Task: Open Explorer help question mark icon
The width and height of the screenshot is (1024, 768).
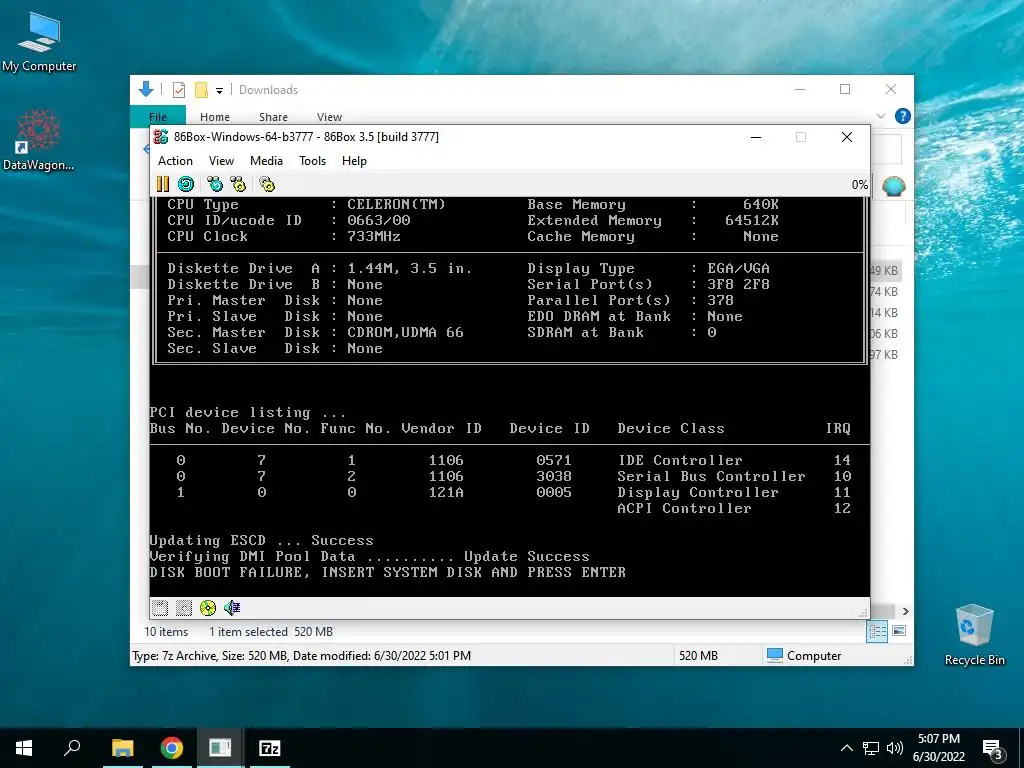Action: tap(903, 116)
